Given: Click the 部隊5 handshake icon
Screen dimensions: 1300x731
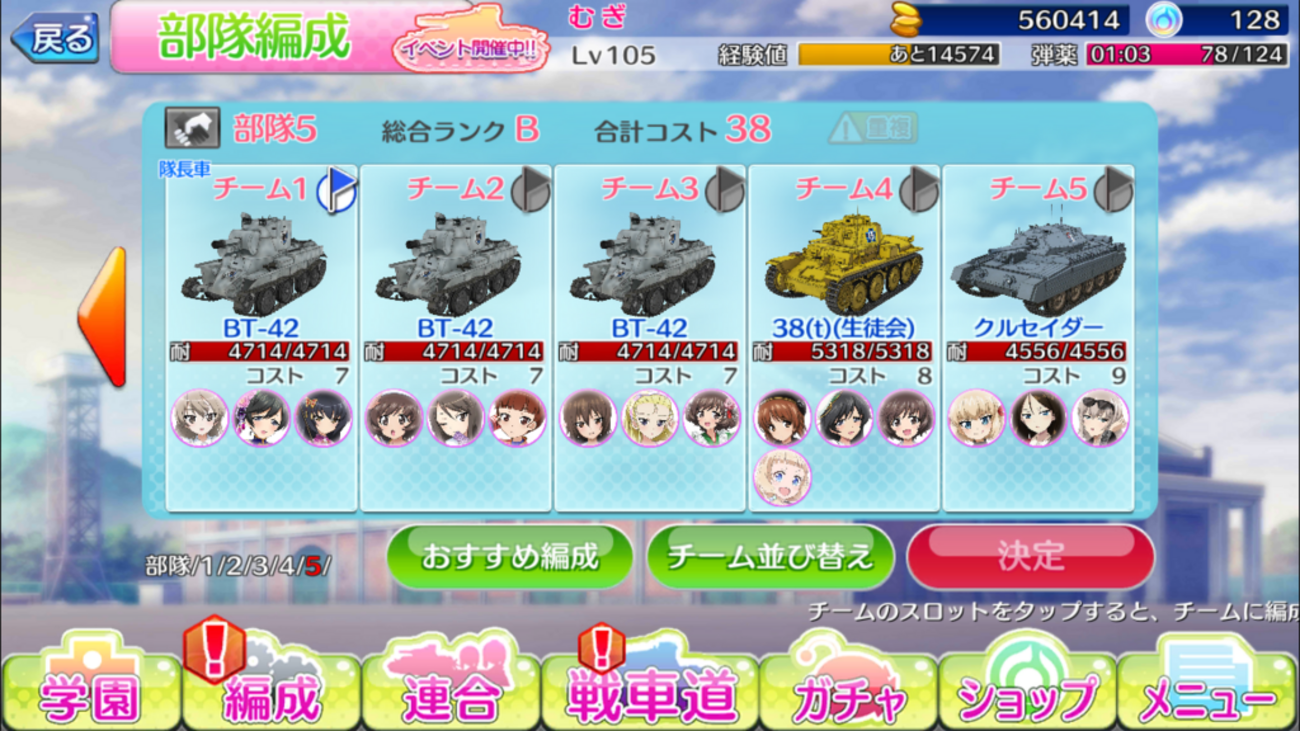Looking at the screenshot, I should tap(192, 128).
